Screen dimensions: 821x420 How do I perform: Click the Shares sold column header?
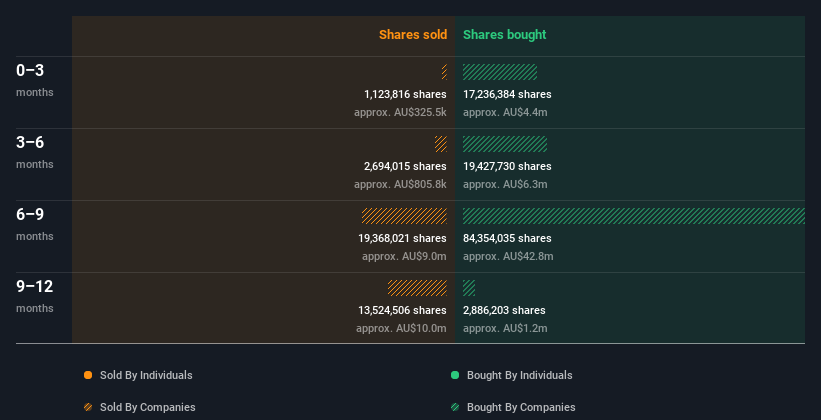[x=413, y=35]
